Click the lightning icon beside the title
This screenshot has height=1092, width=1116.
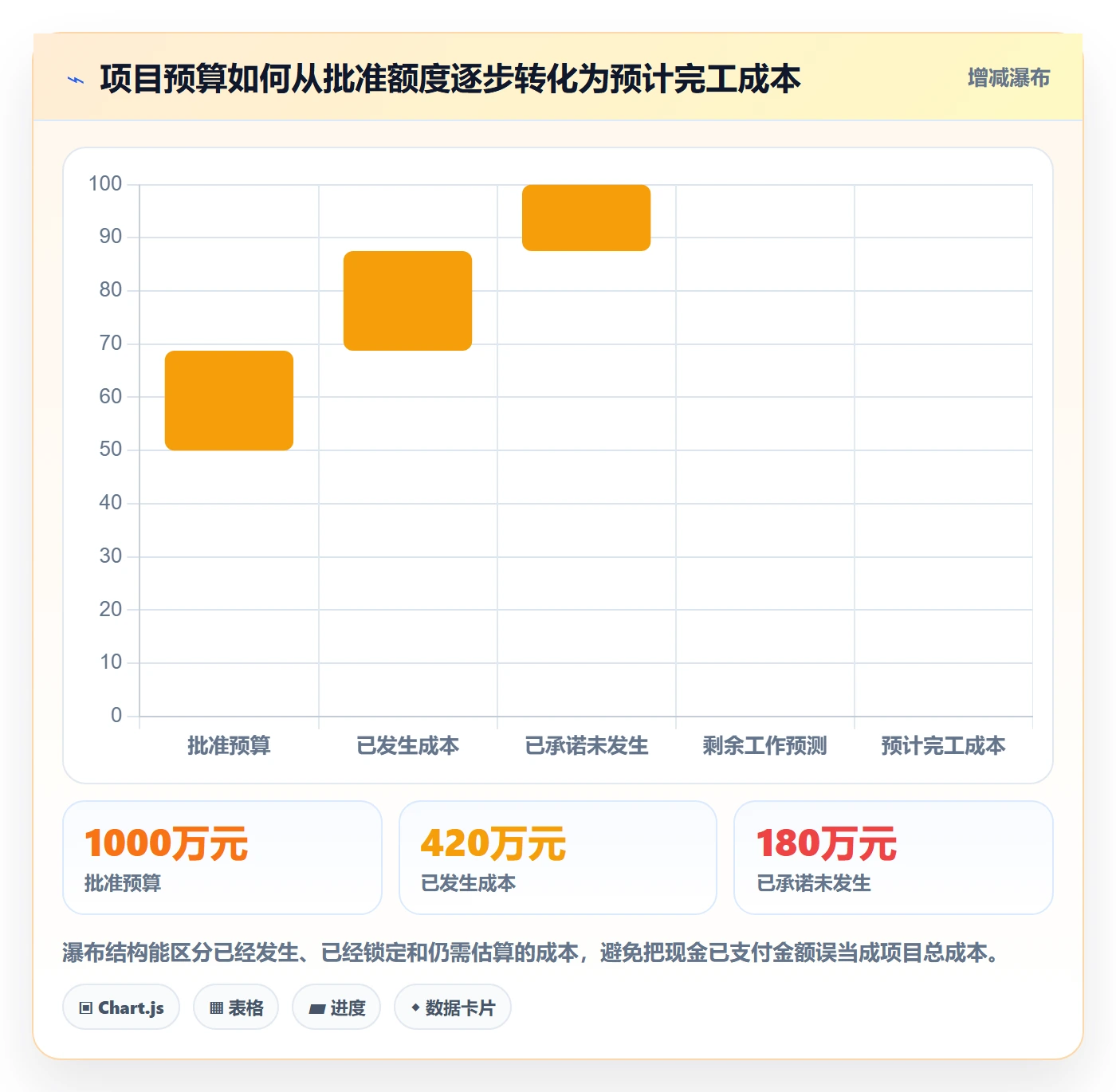point(76,80)
